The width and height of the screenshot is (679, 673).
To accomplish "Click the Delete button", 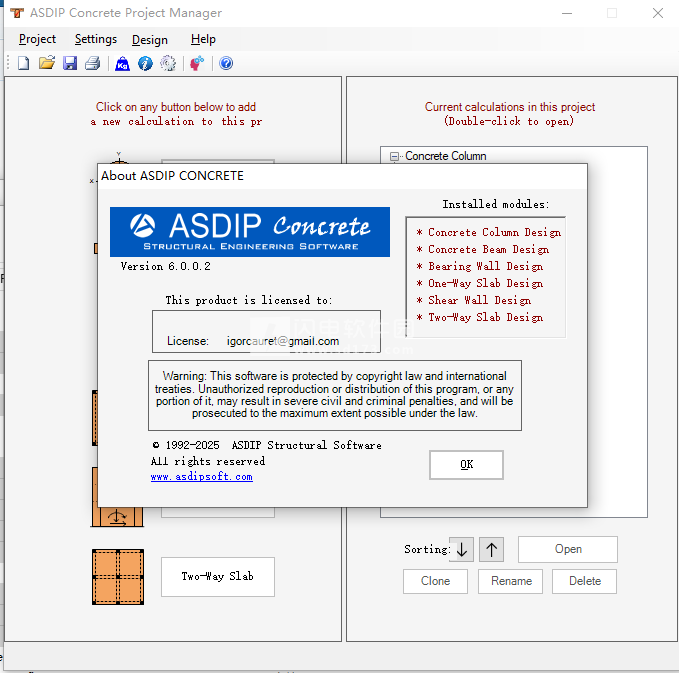I will (x=585, y=581).
